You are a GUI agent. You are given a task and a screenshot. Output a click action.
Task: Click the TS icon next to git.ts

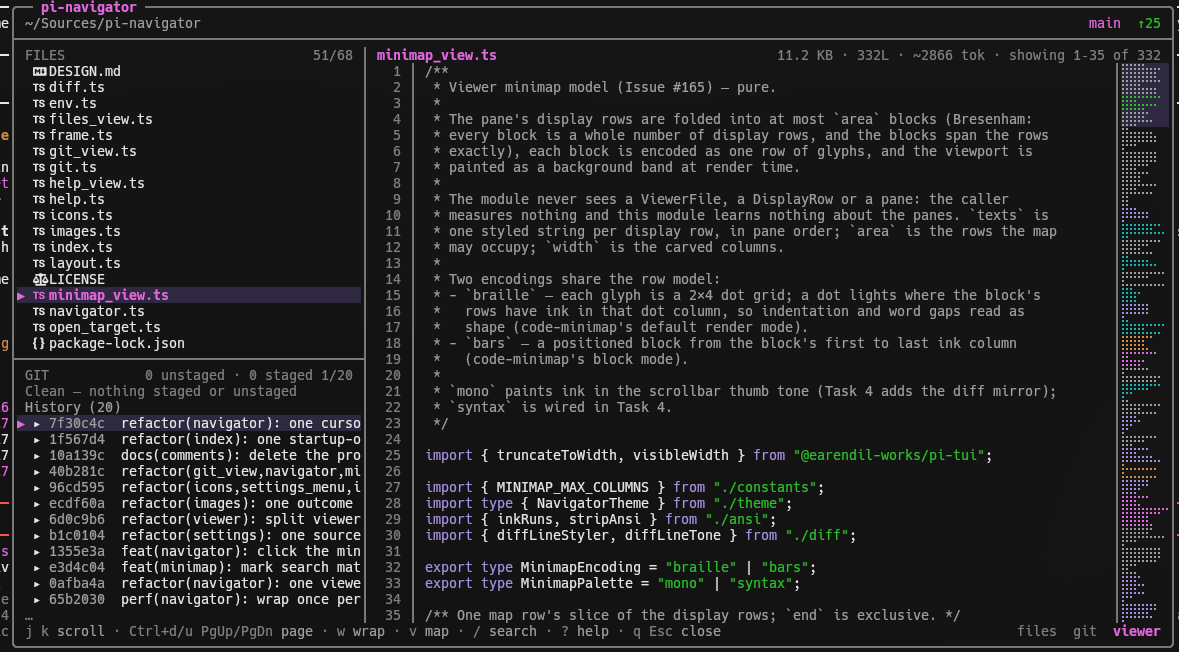click(x=39, y=168)
